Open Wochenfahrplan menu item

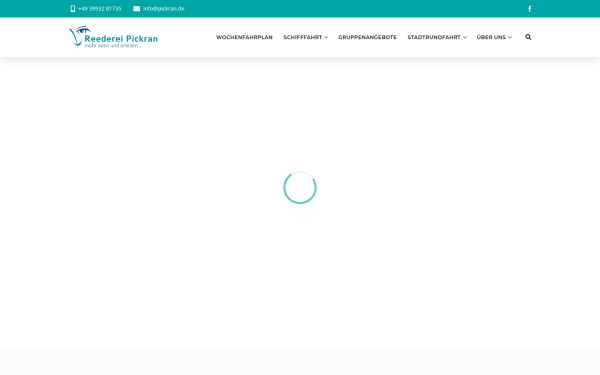click(x=244, y=37)
